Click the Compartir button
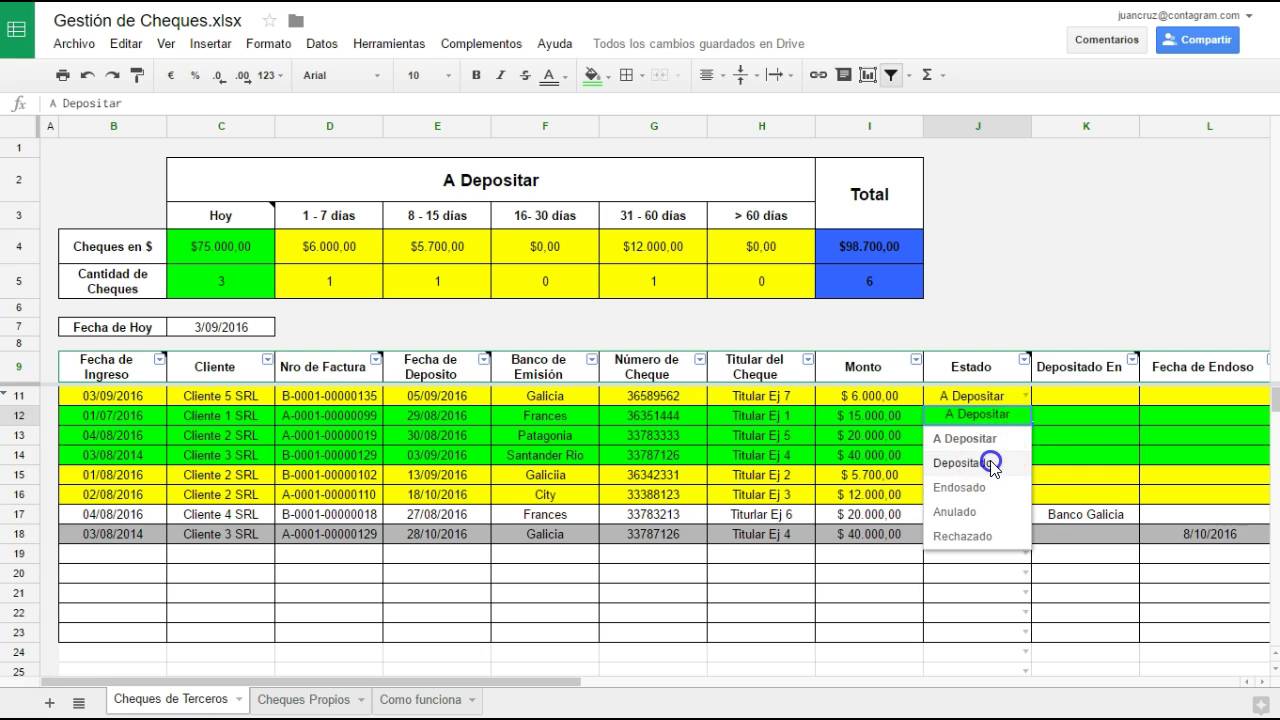 (1198, 40)
